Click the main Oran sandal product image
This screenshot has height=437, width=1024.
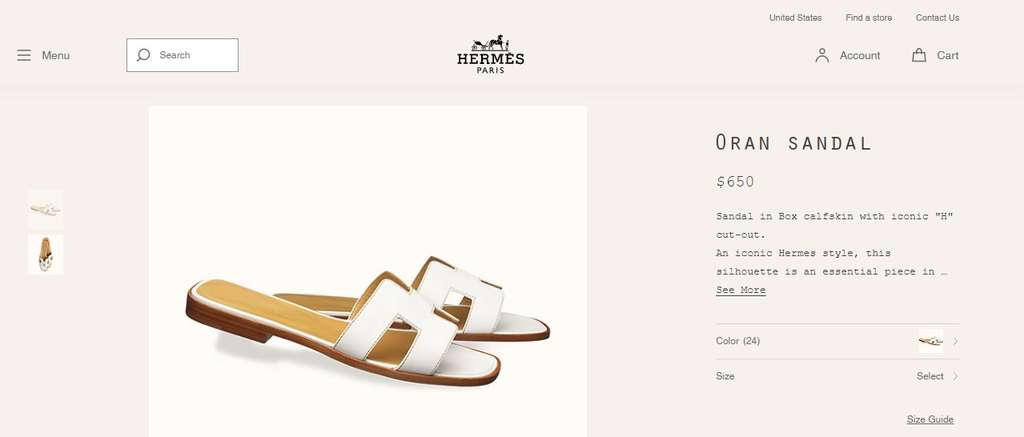(368, 271)
